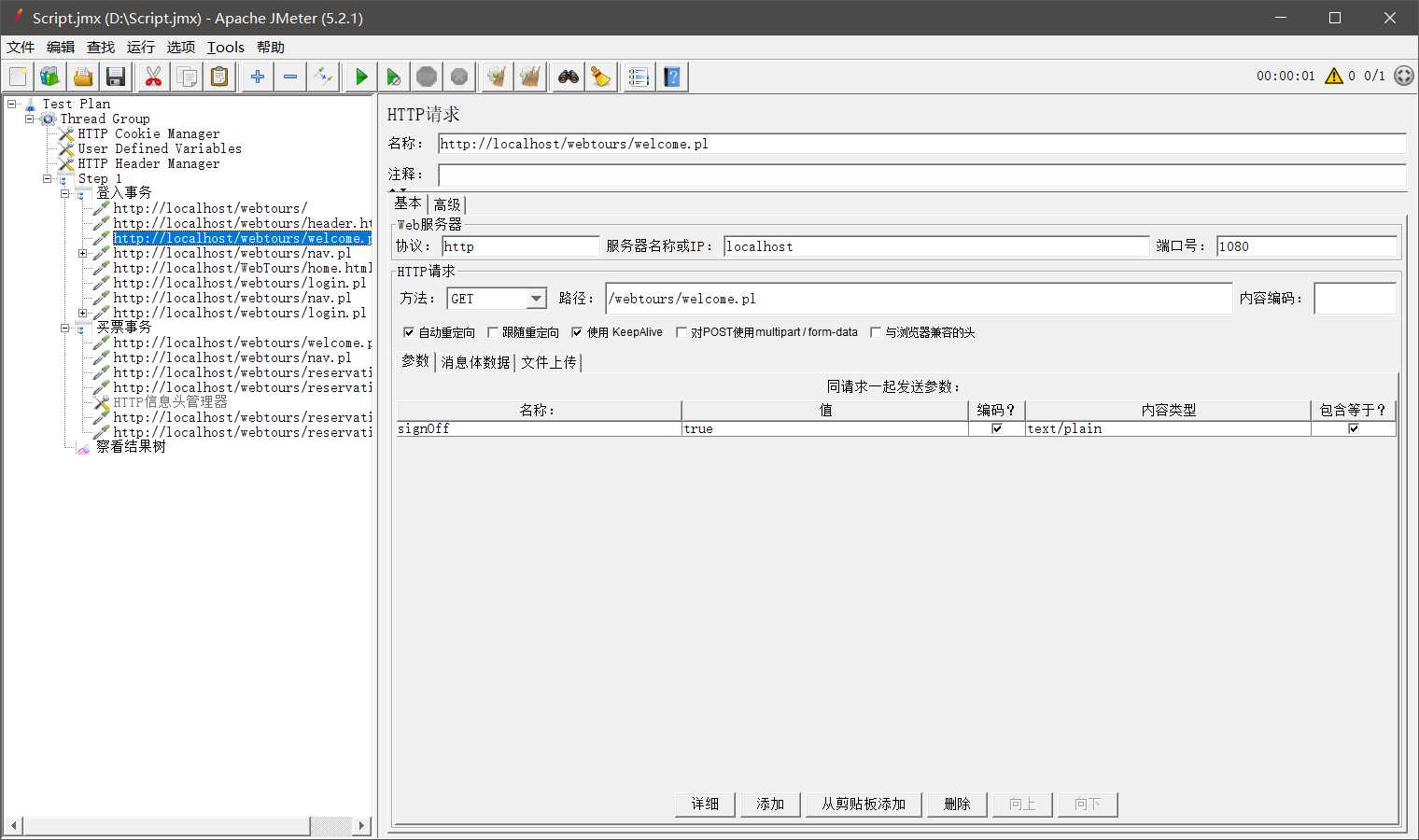The width and height of the screenshot is (1419, 840).
Task: Click the tree panel horizontal scrollbar
Action: (166, 826)
